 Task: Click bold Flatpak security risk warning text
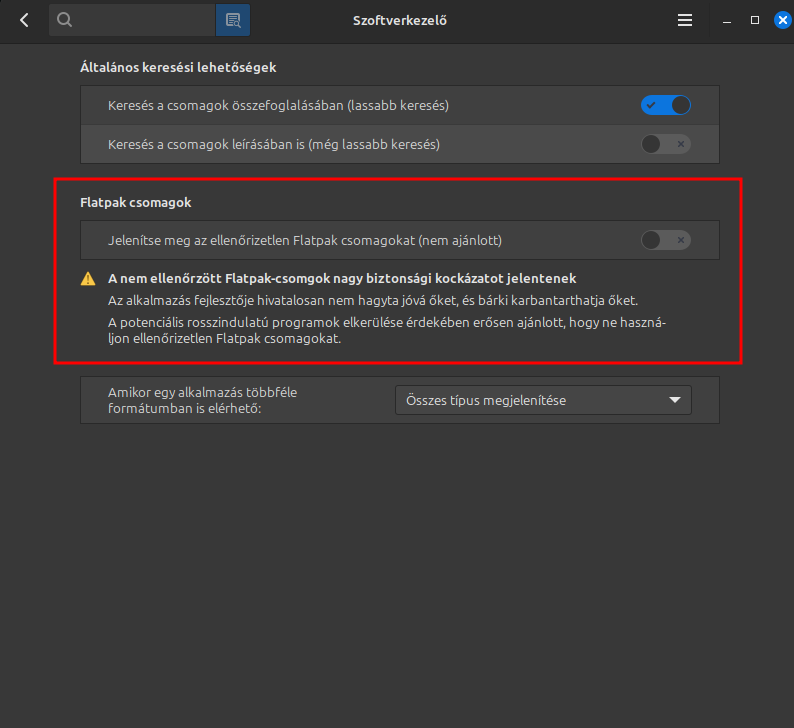pos(342,278)
